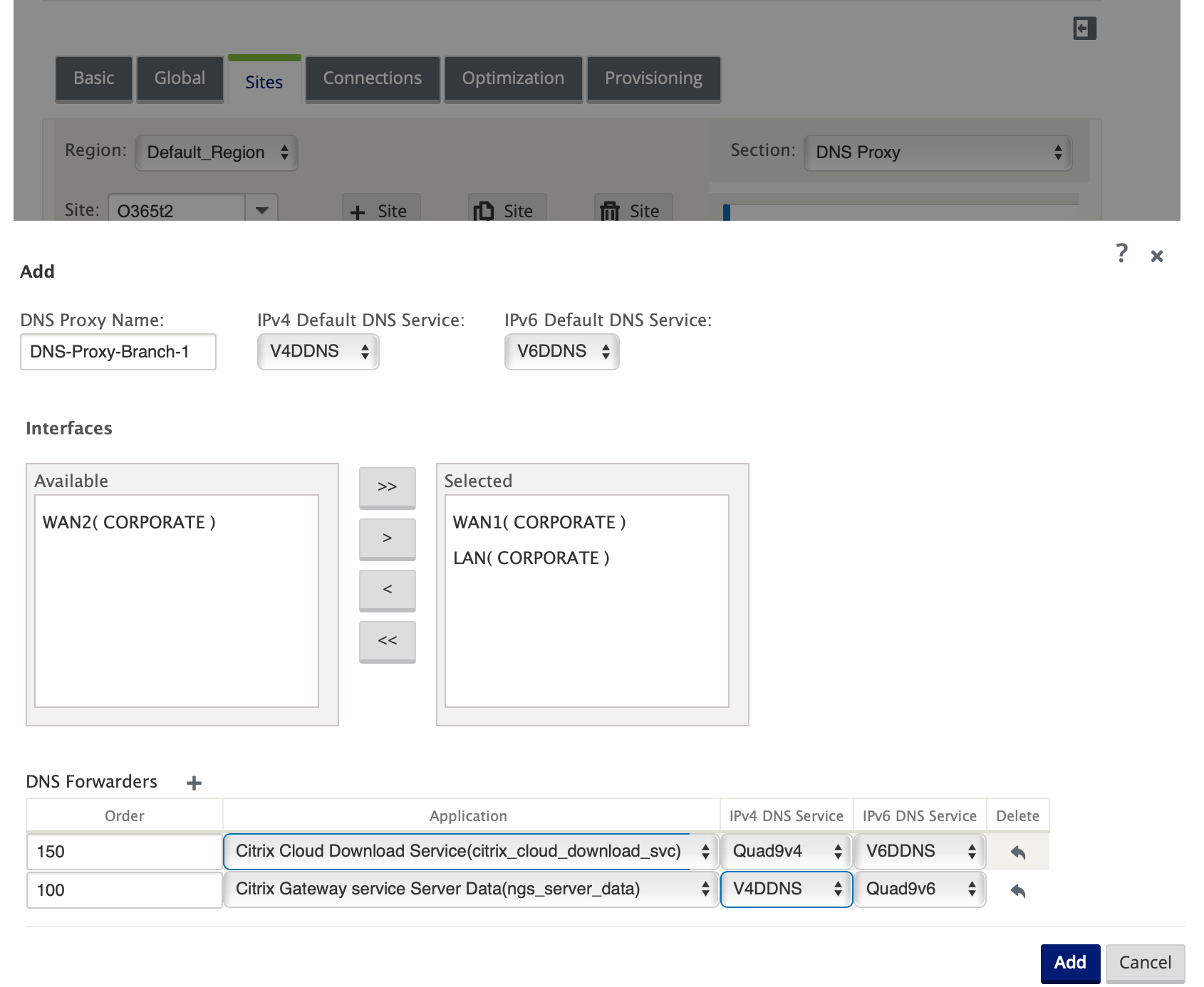
Task: Select WAN1( CORPORATE ) in Selected list
Action: click(x=539, y=523)
